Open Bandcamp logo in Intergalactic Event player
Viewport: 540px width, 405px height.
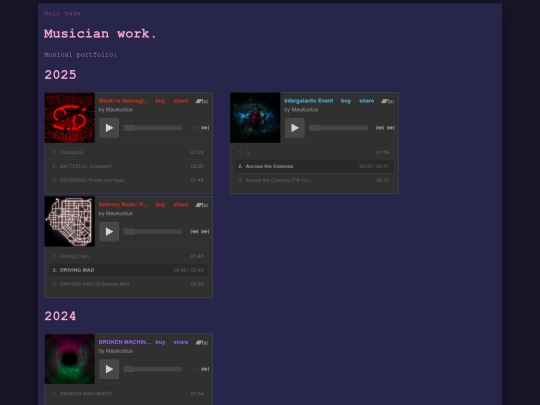[x=388, y=101]
